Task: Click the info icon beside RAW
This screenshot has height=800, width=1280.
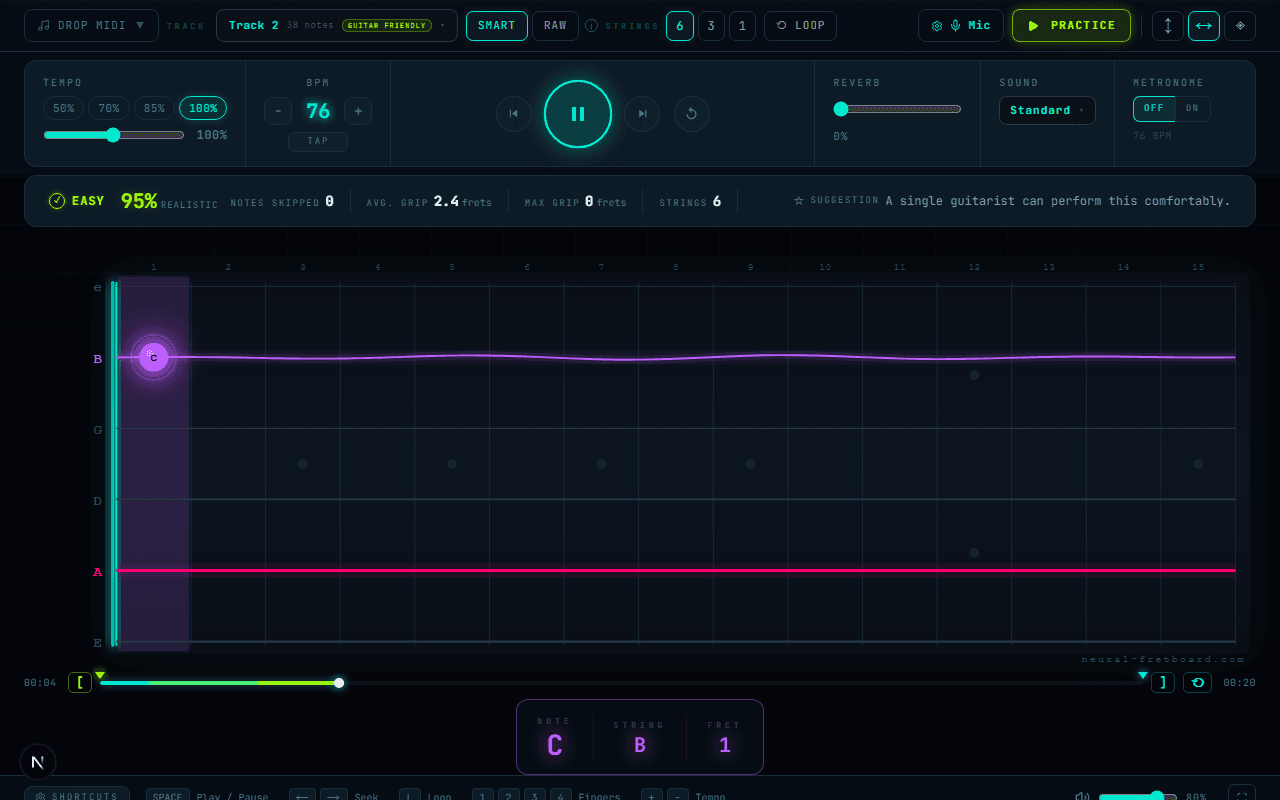Action: tap(592, 26)
